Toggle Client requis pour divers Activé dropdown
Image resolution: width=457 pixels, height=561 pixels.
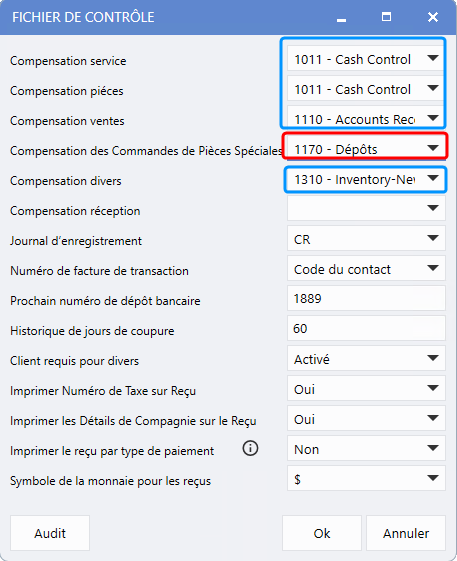(x=366, y=358)
